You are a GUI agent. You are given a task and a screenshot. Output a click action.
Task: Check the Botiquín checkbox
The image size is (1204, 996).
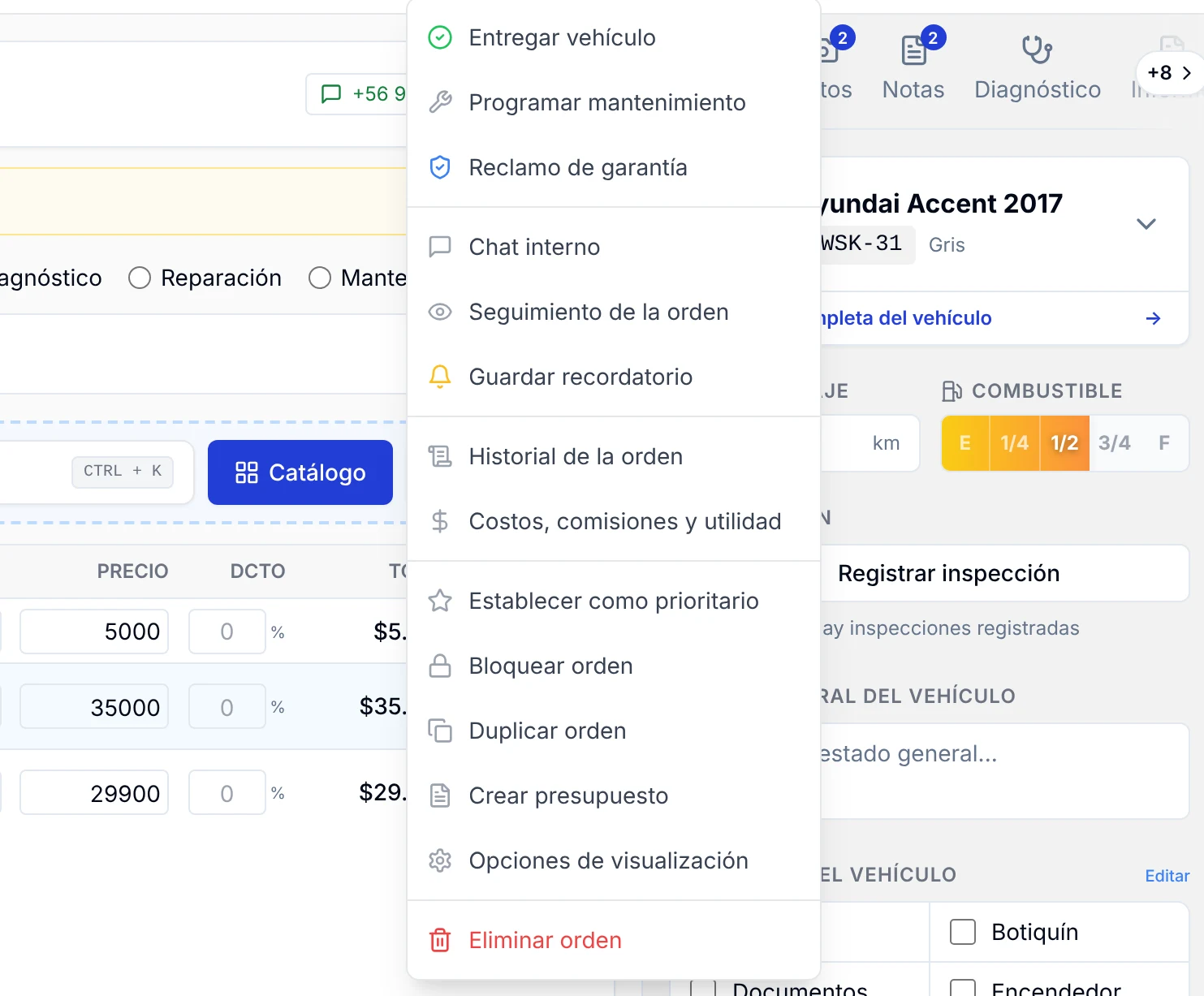point(963,932)
